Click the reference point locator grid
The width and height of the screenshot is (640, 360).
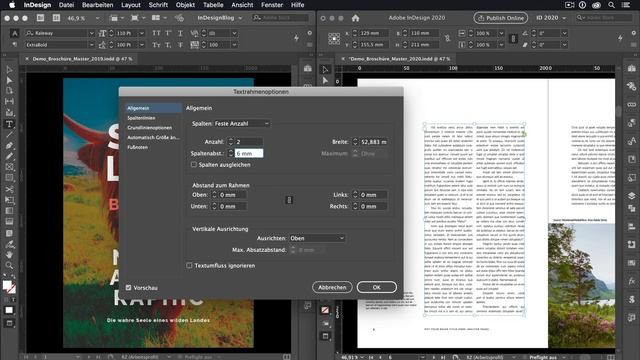click(x=334, y=39)
